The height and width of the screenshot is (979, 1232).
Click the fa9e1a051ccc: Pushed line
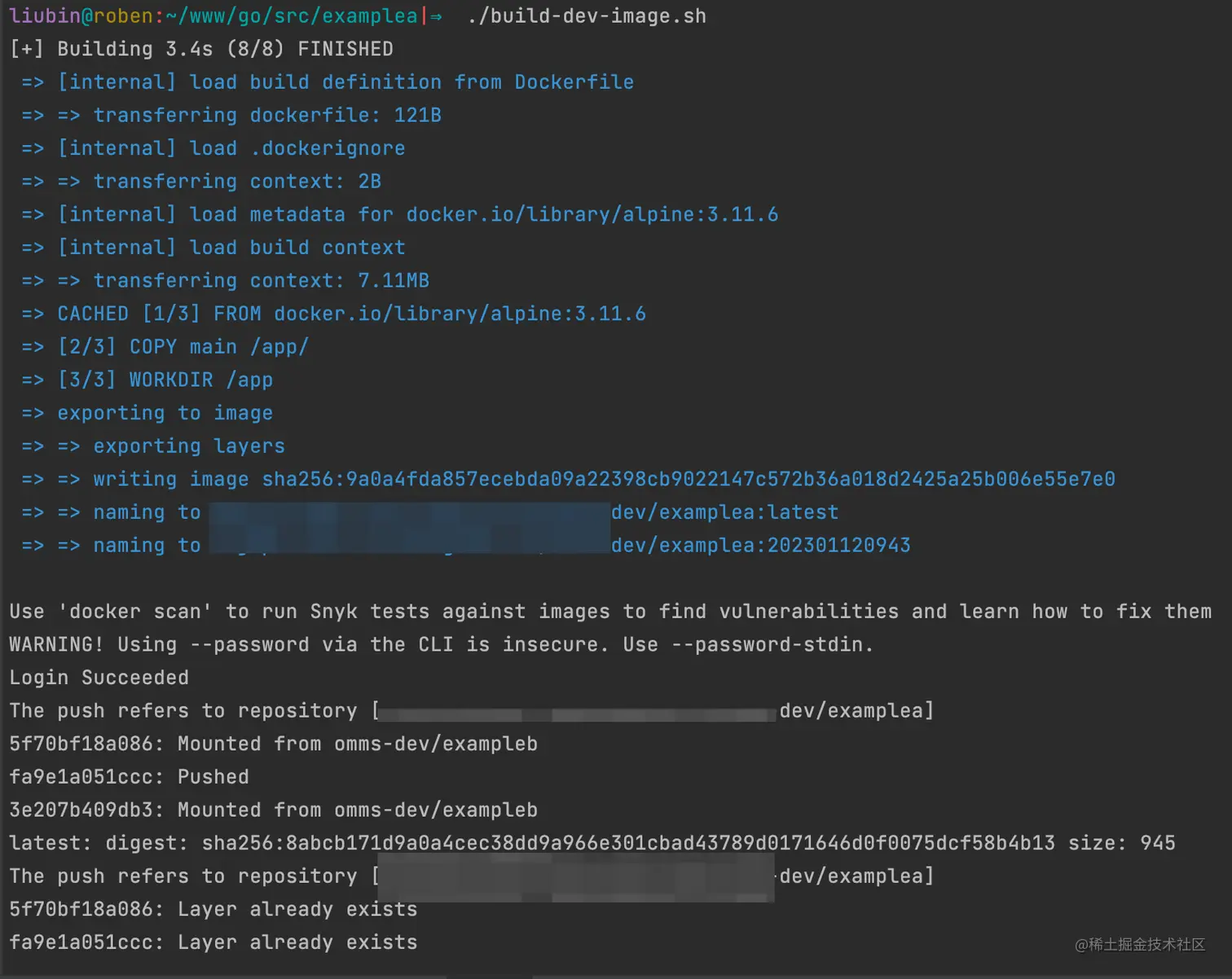129,777
